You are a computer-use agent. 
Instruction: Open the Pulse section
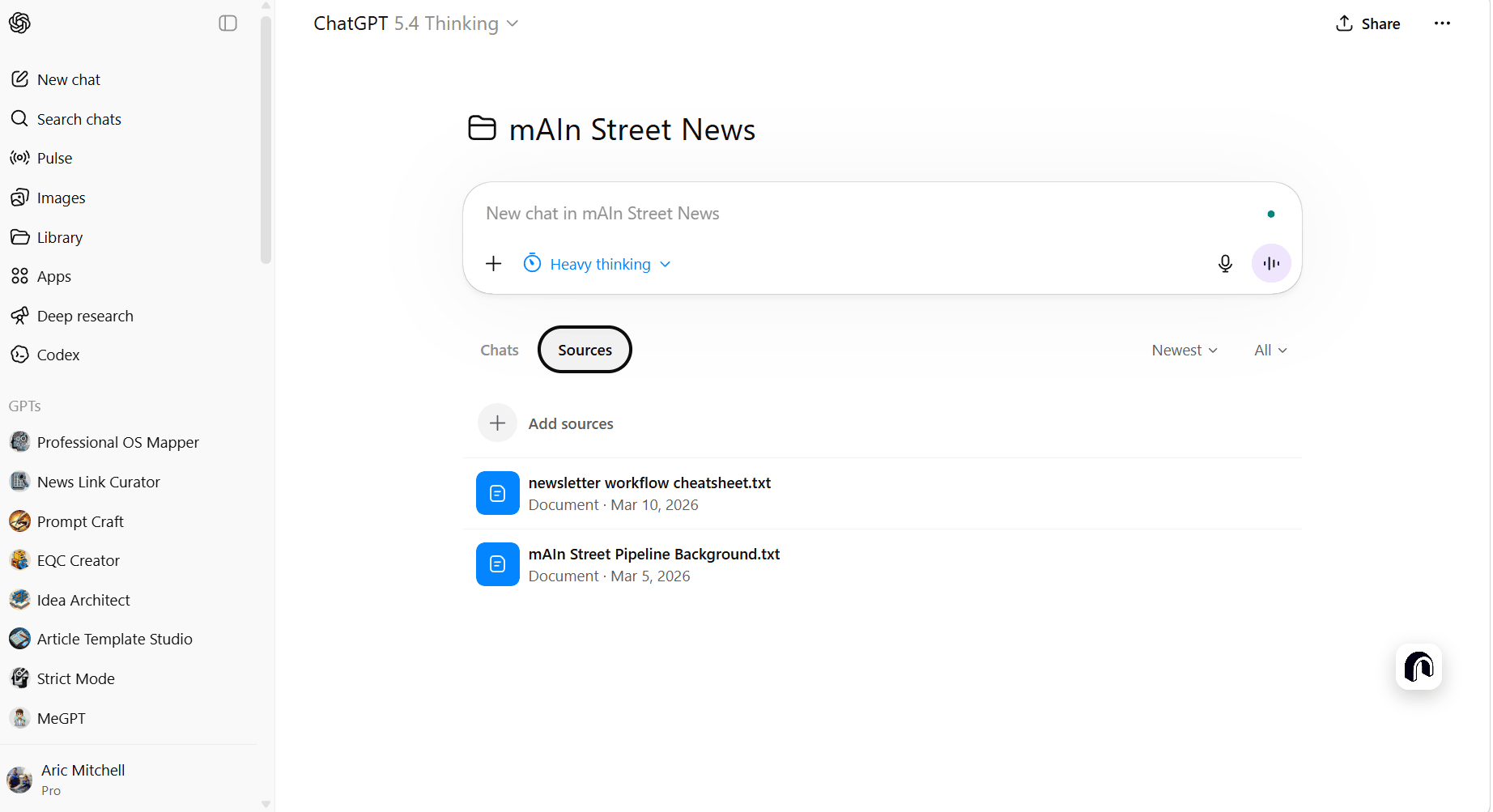54,158
